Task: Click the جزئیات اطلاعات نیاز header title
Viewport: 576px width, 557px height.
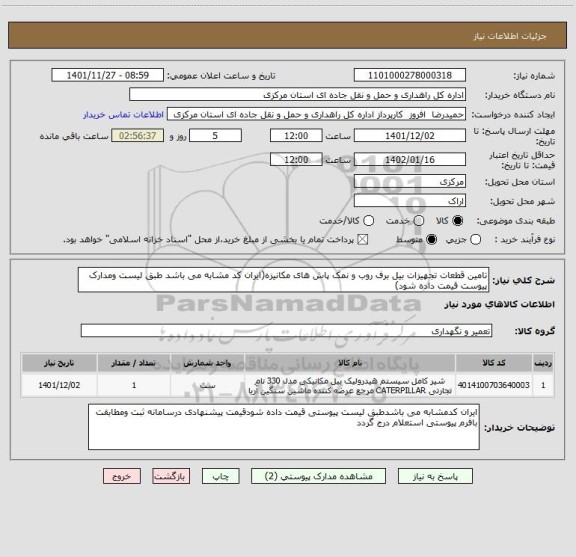Action: [510, 36]
